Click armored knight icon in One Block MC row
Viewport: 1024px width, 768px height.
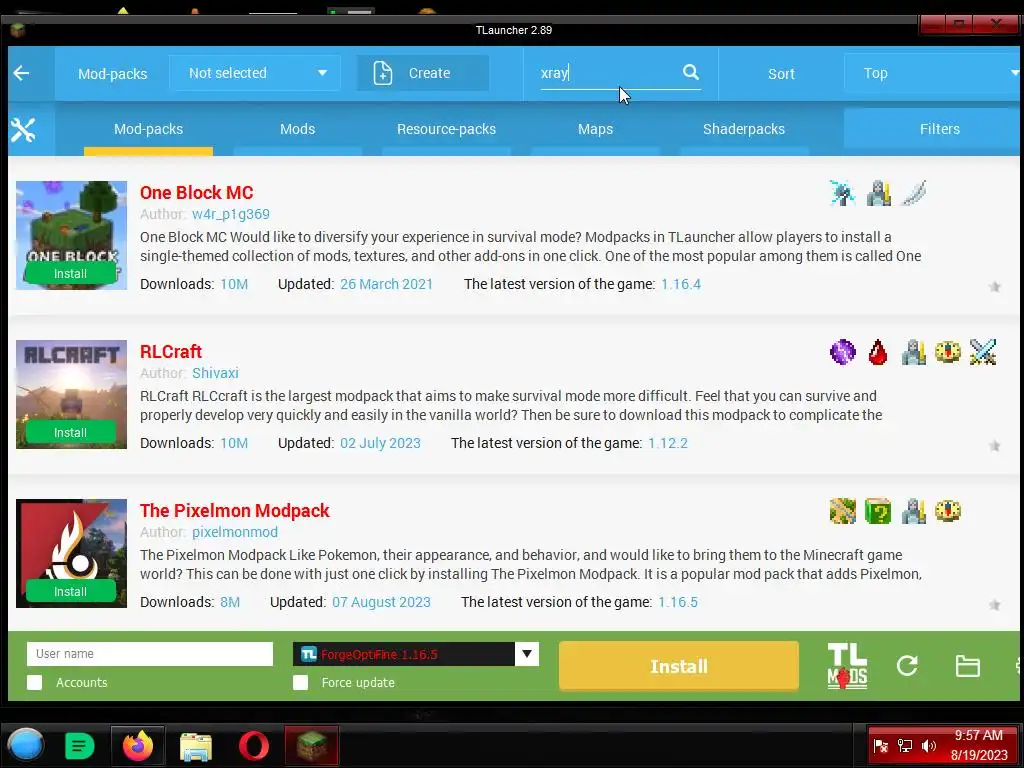point(878,193)
